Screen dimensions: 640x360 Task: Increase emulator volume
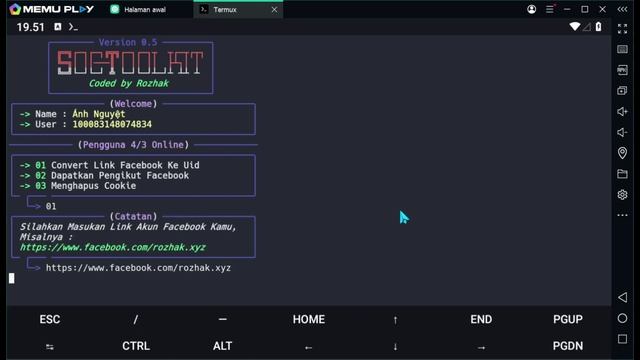(622, 111)
